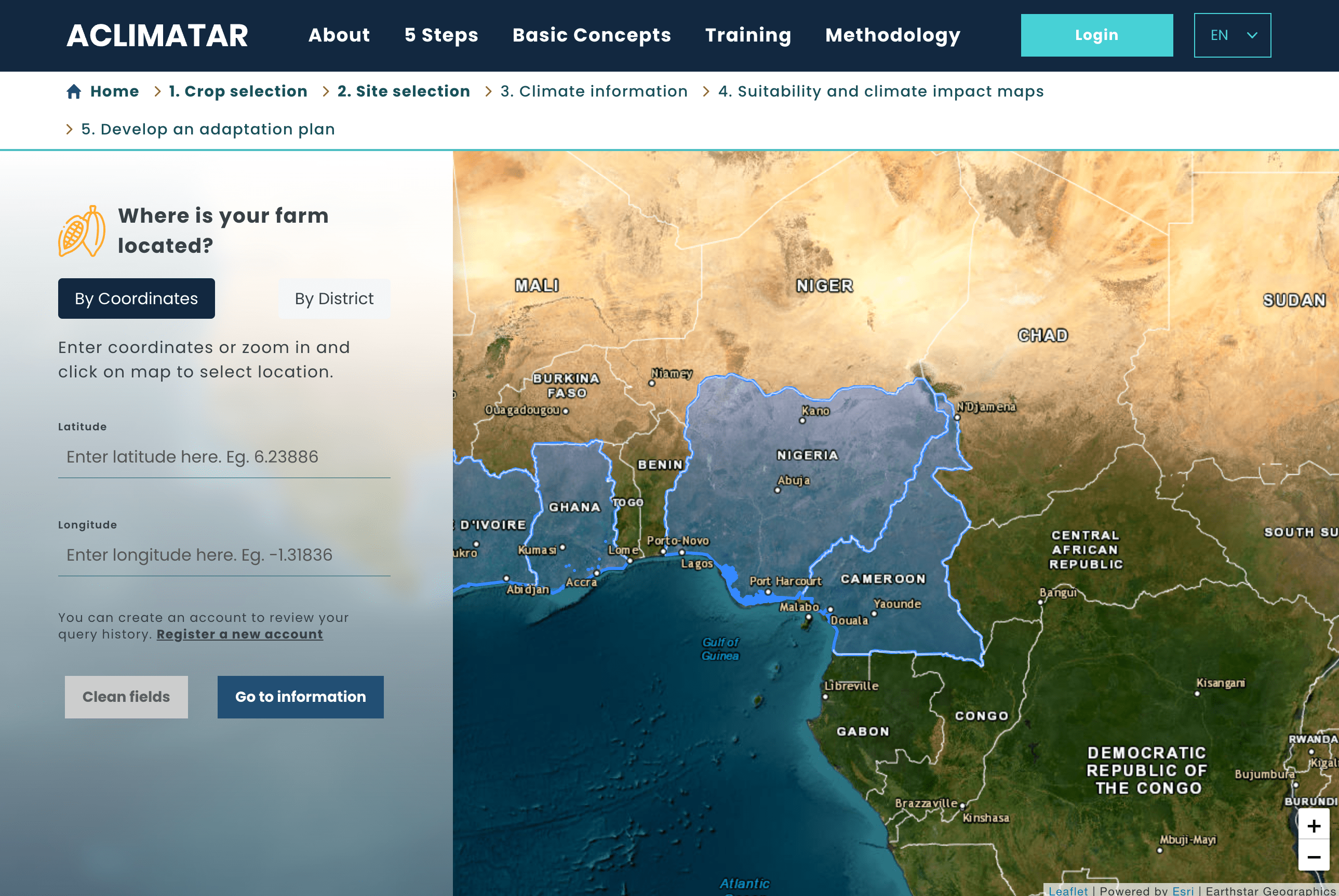
Task: Open the Leaflet attribution link
Action: [1067, 890]
